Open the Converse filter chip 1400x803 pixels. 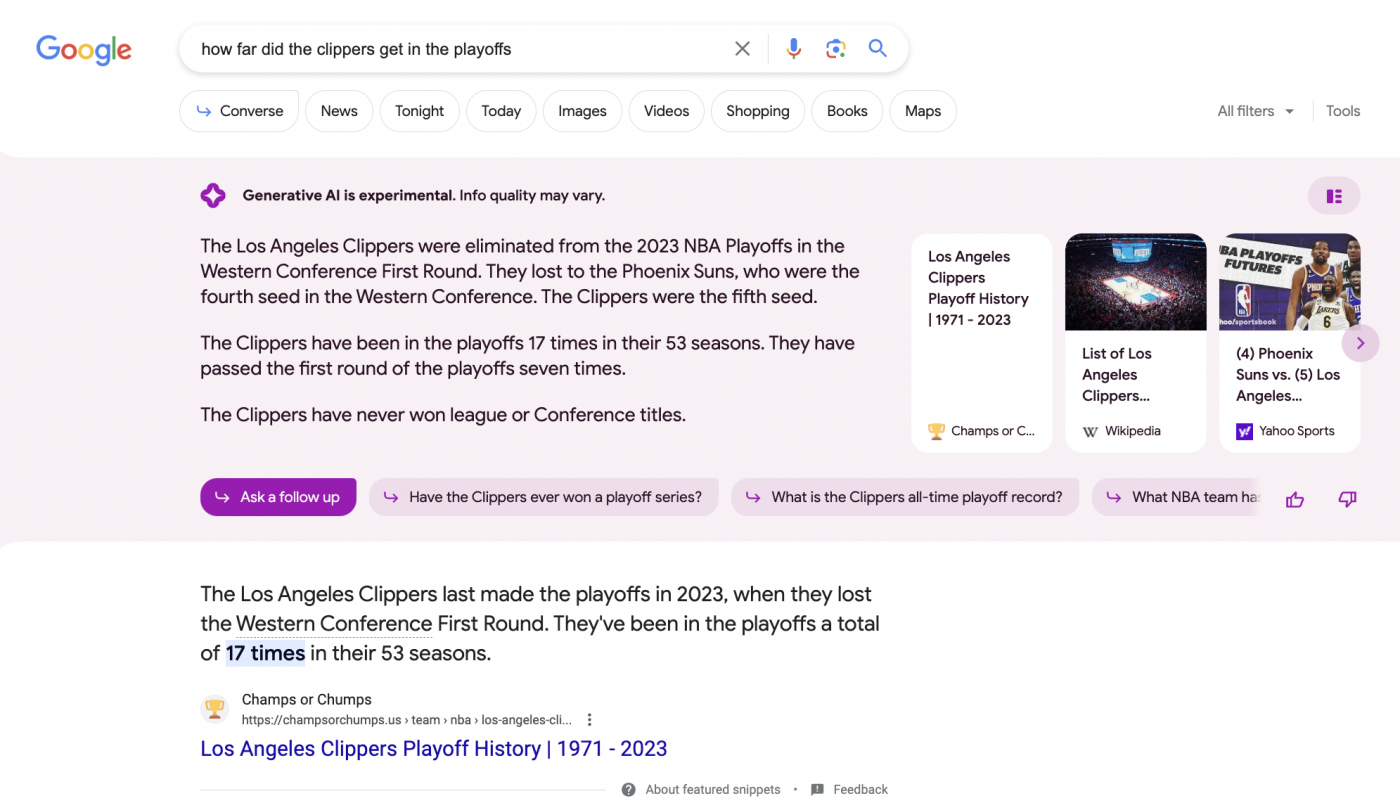click(239, 111)
